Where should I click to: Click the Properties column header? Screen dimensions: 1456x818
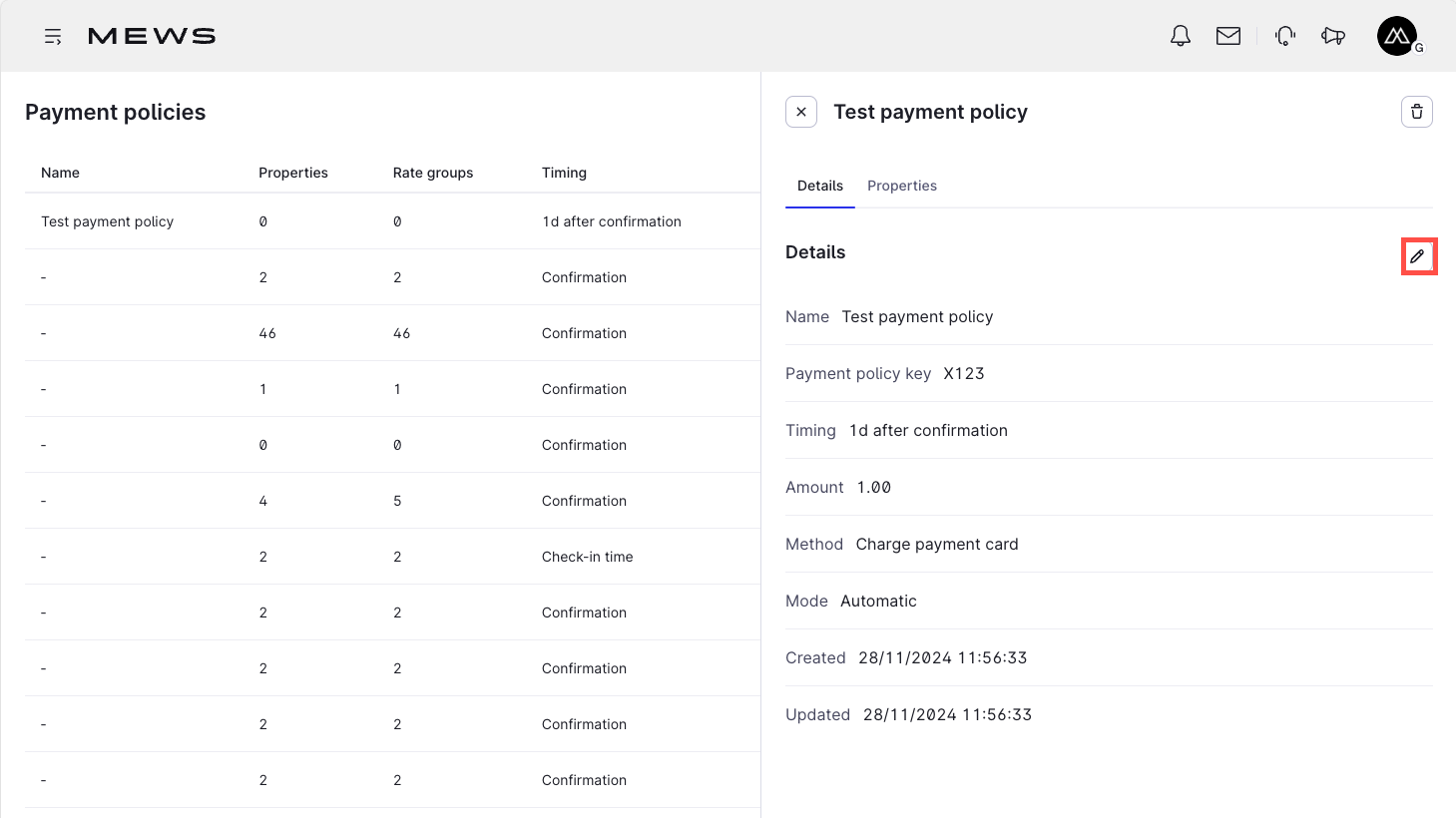click(293, 173)
